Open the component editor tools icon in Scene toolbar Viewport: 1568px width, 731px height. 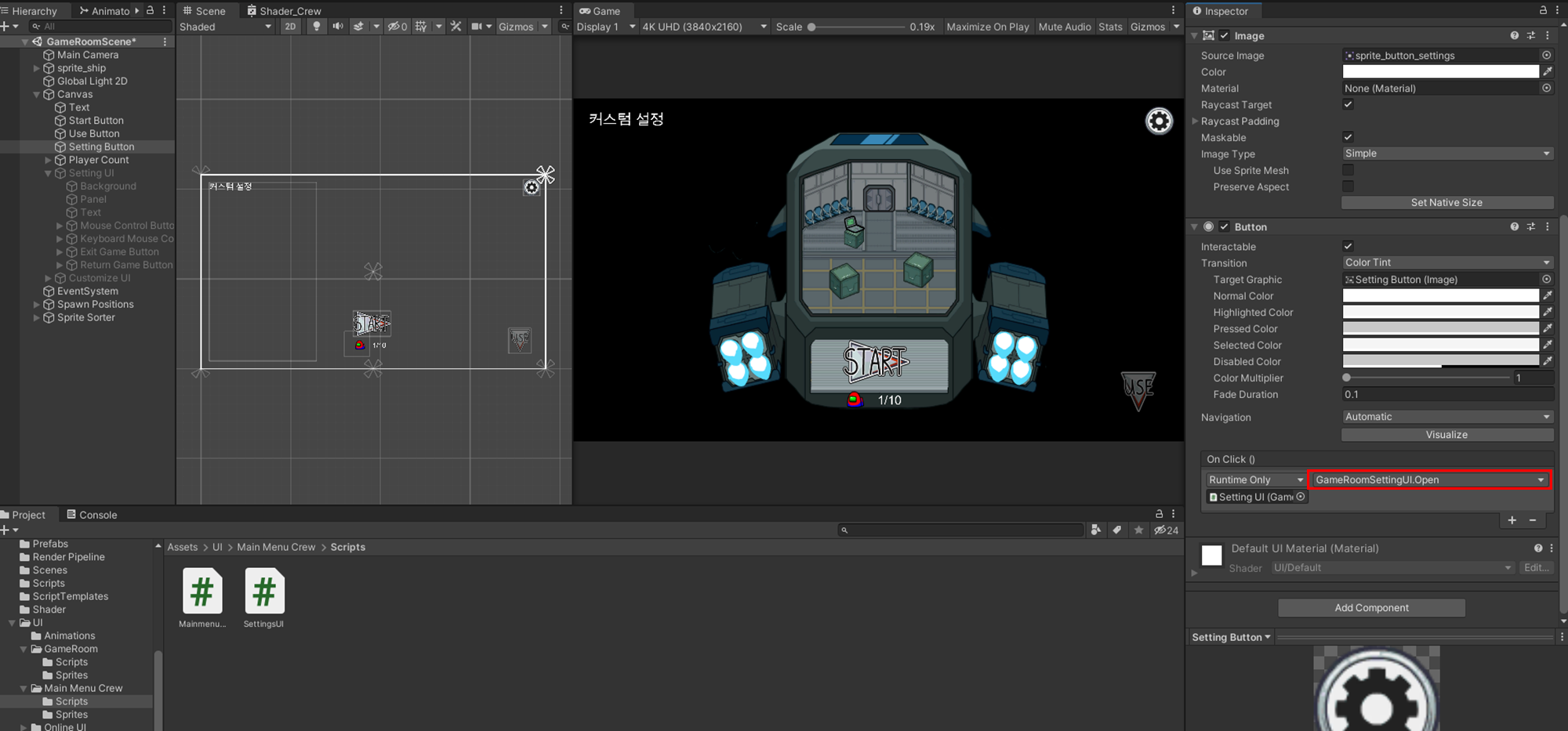point(456,27)
